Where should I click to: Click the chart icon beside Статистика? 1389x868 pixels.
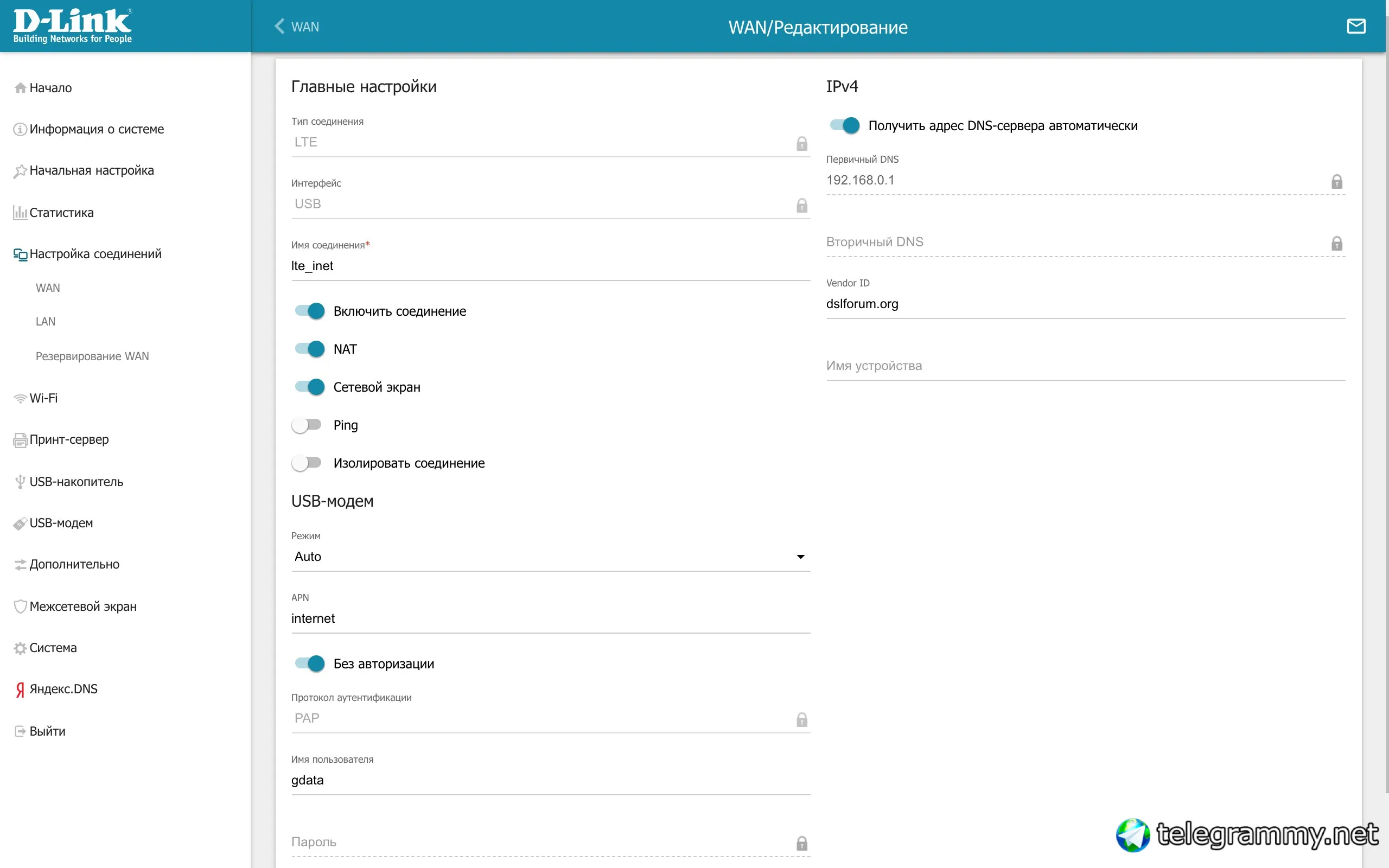coord(20,213)
